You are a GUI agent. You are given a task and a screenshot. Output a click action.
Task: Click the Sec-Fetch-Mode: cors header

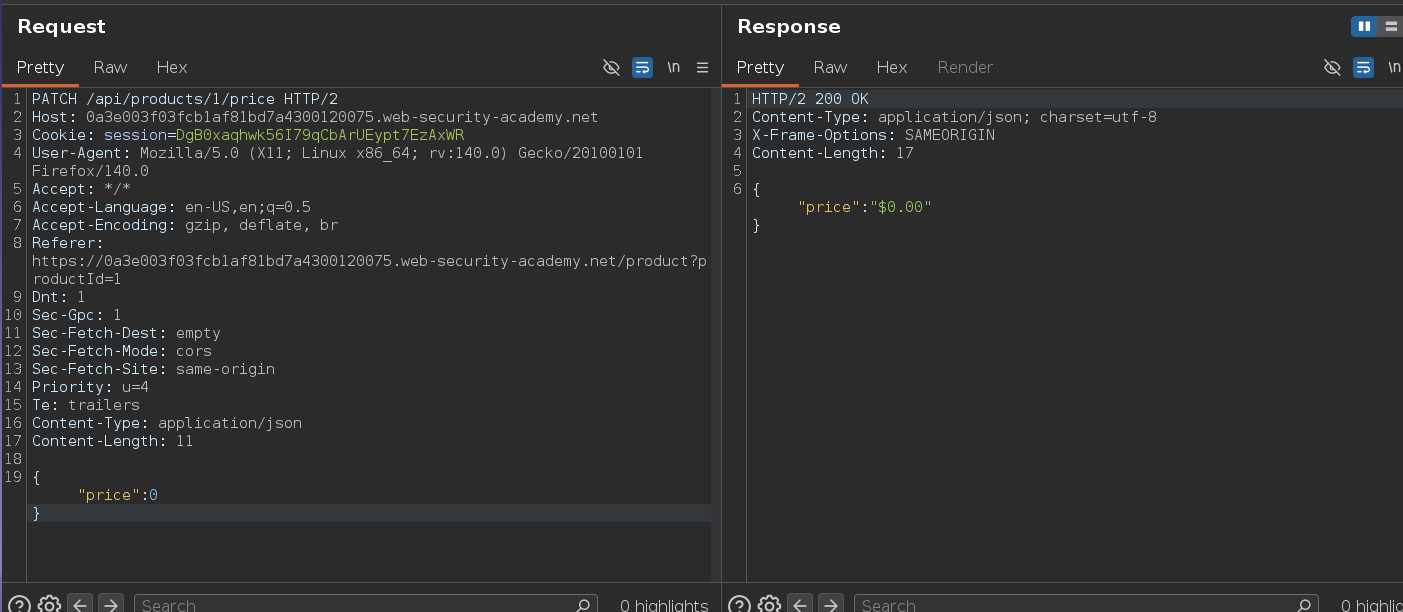click(122, 351)
